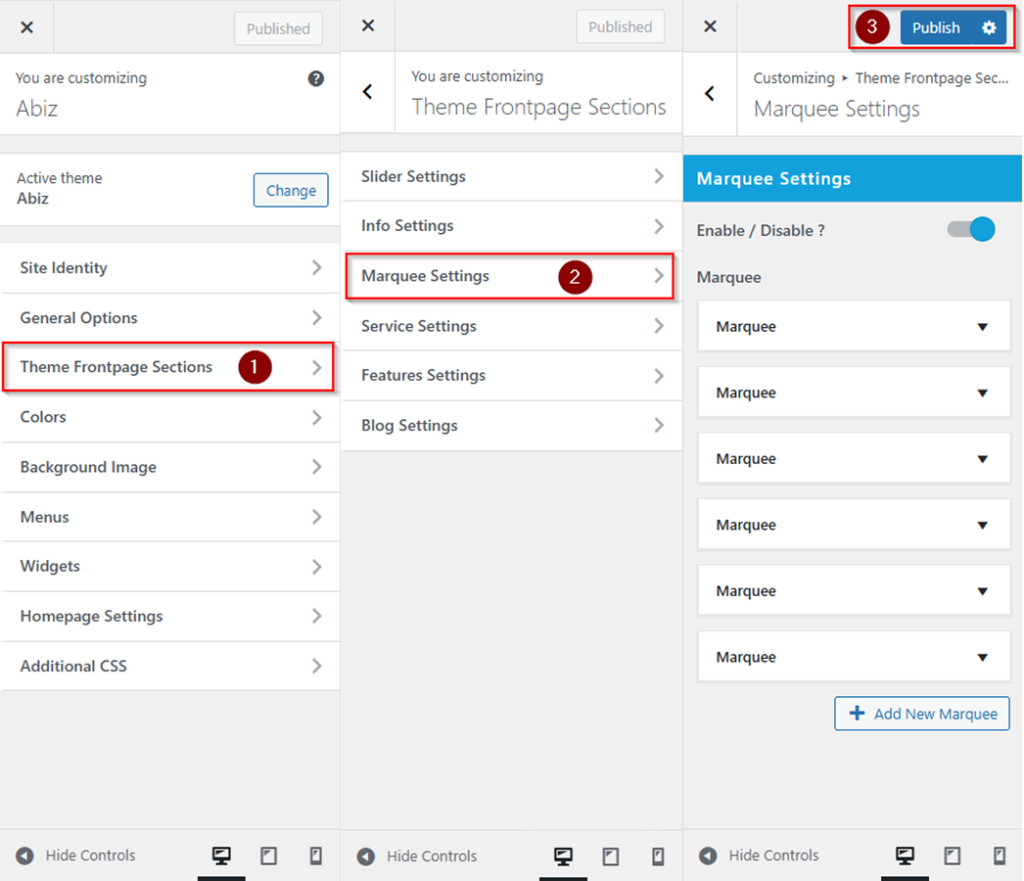Click back arrow beside Marquee Settings heading

(710, 93)
